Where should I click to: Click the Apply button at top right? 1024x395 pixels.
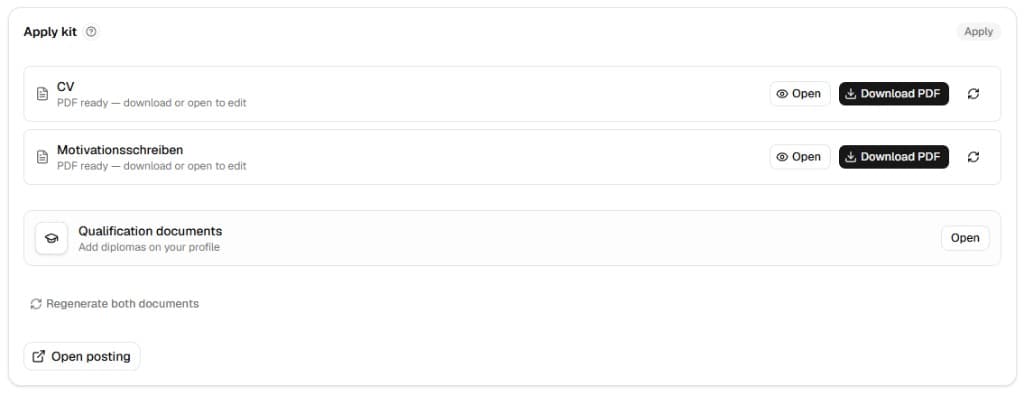tap(978, 31)
